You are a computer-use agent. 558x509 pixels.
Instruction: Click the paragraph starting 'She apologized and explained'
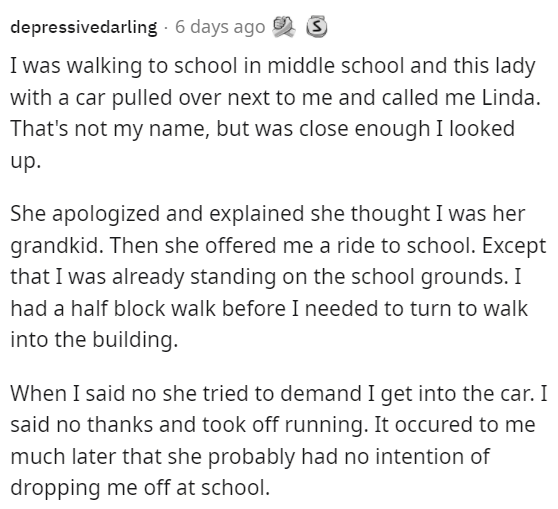[278, 276]
